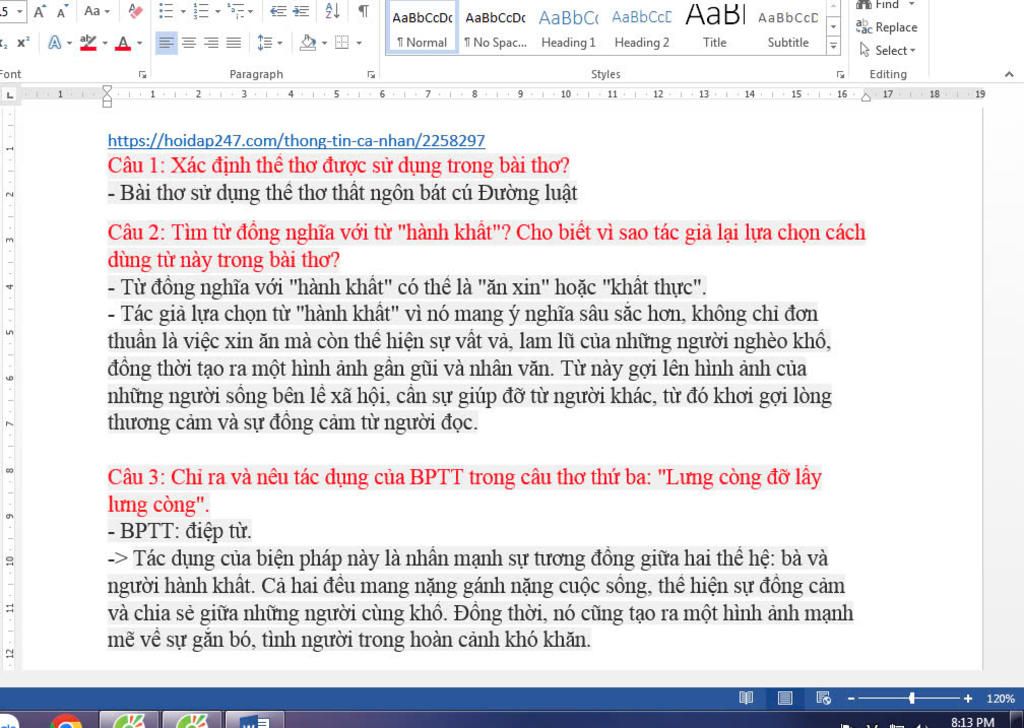Collapse the ribbon chevron
Screen dimensions: 1024x728
[x=1009, y=75]
